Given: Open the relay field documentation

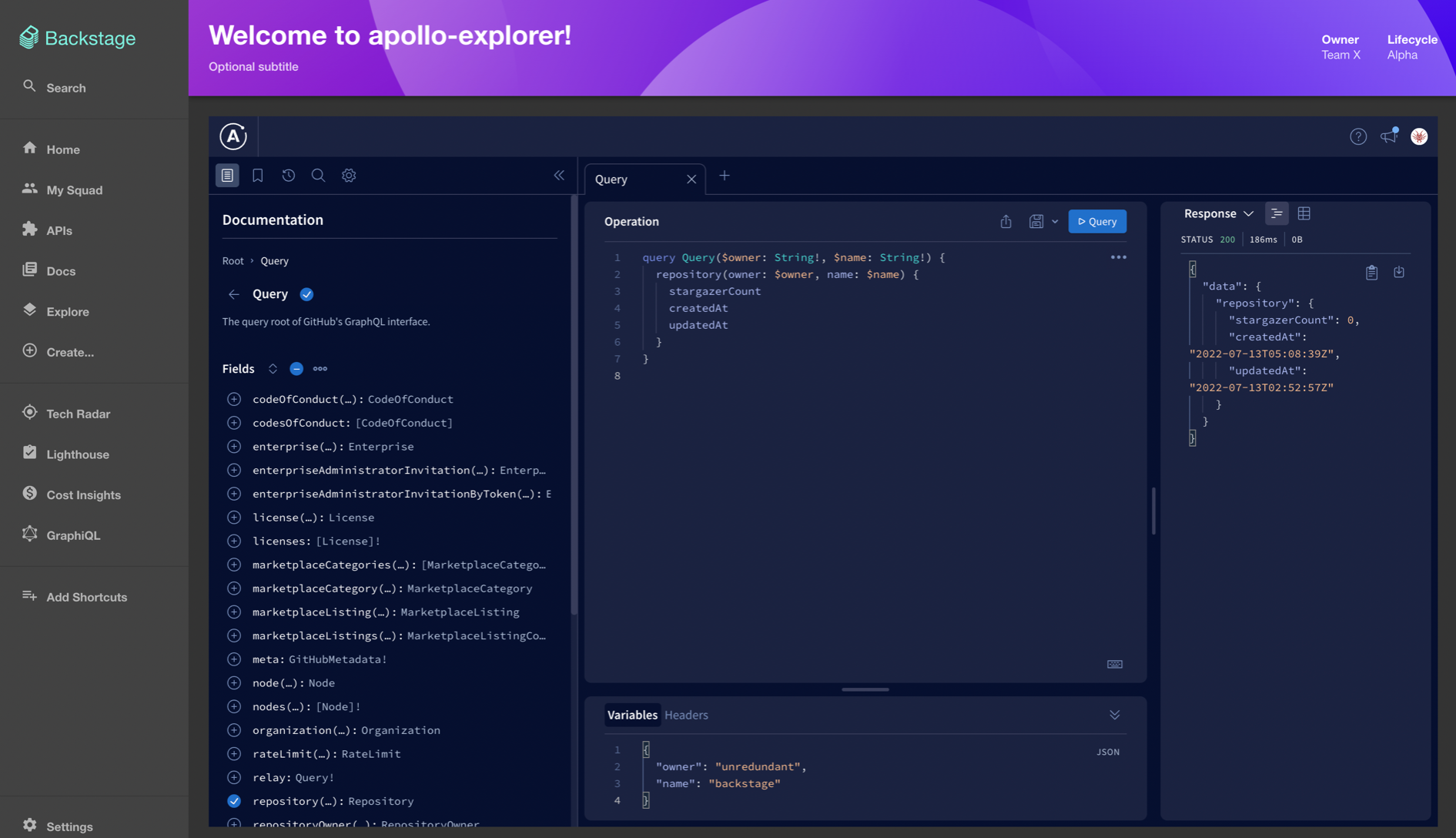Looking at the screenshot, I should [x=293, y=778].
